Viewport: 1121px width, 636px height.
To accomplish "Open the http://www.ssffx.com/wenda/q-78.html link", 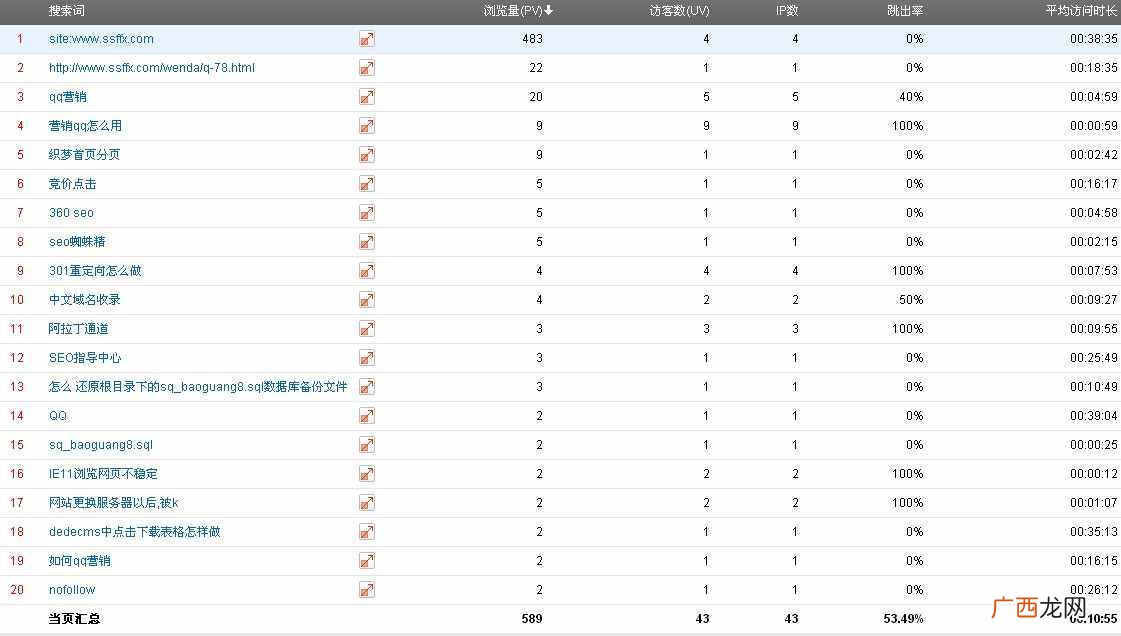I will pyautogui.click(x=152, y=68).
